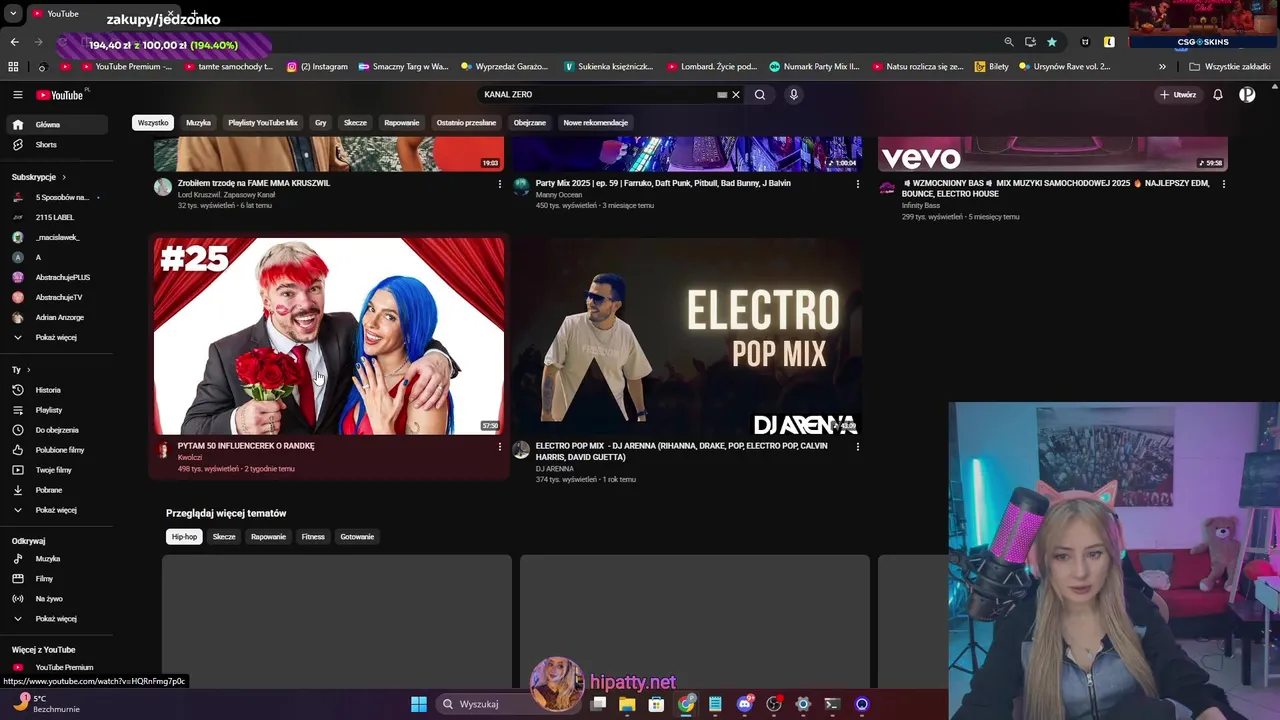Viewport: 1280px width, 720px height.
Task: Click the YouTube logo
Action: pyautogui.click(x=60, y=95)
